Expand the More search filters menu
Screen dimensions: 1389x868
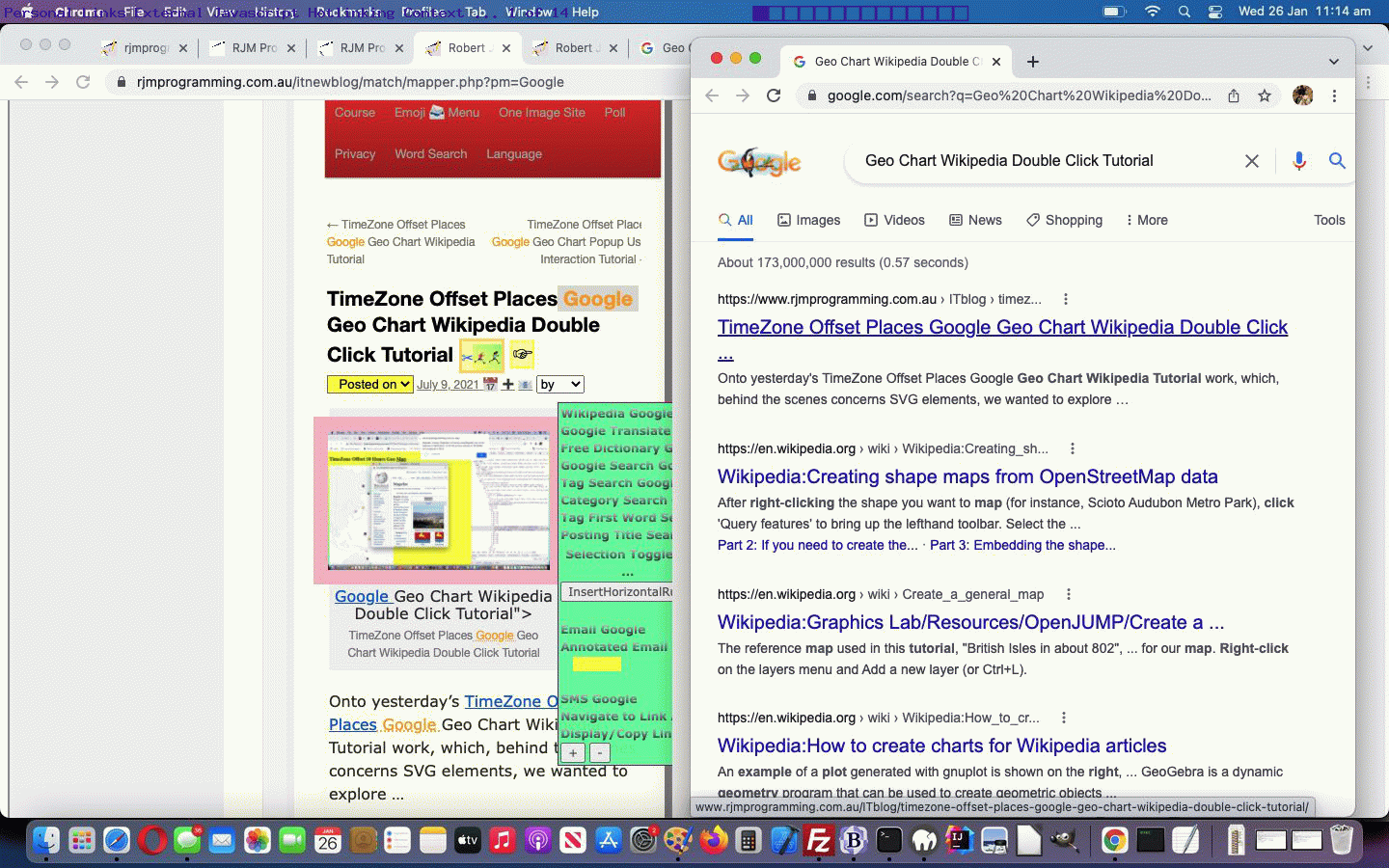1146,220
